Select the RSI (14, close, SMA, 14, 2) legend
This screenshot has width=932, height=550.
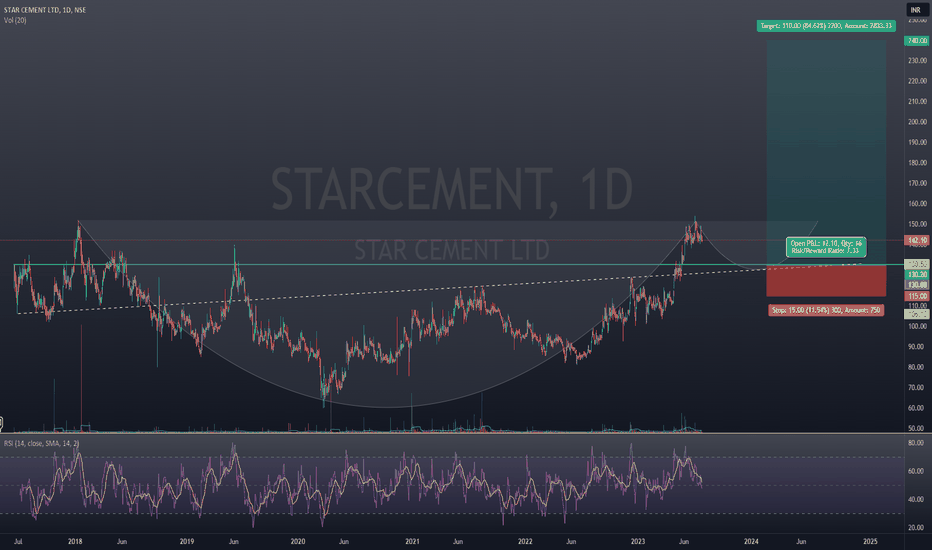[42, 444]
